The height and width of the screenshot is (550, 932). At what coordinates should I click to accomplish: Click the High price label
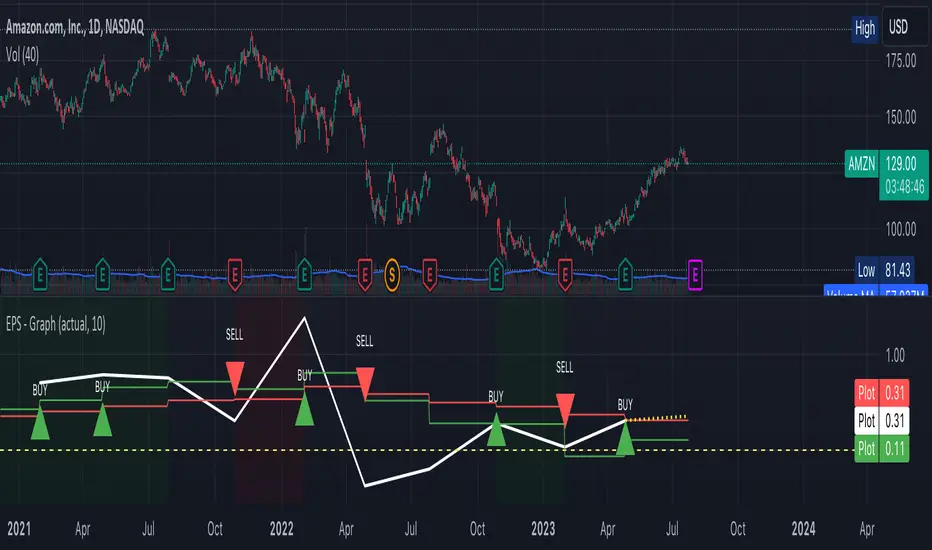click(865, 28)
